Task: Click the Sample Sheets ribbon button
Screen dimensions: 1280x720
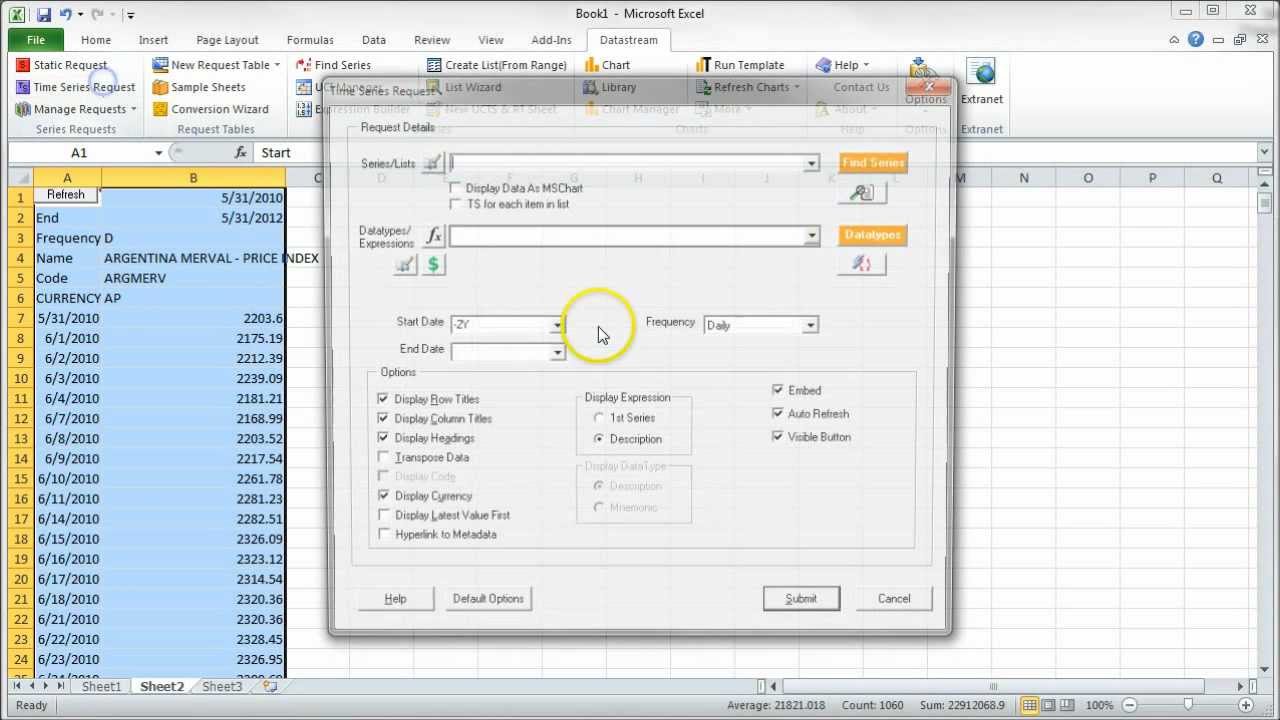Action: (199, 87)
